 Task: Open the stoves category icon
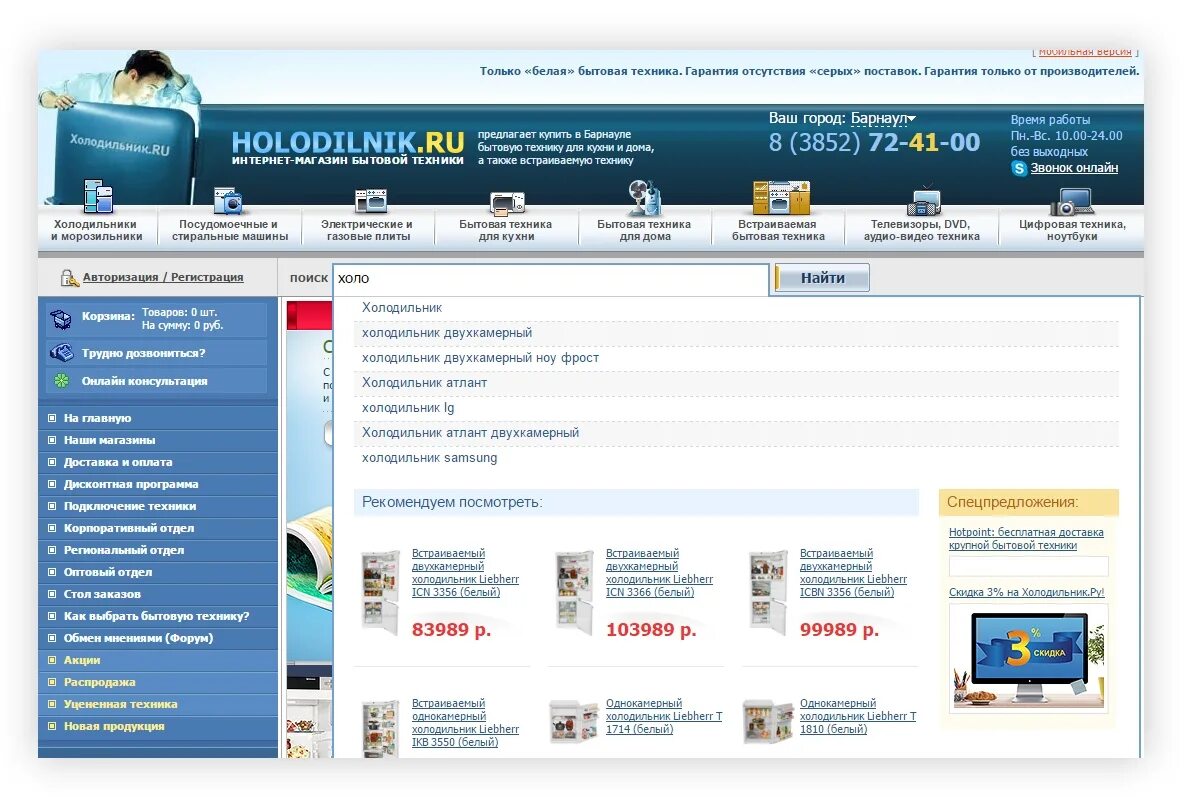370,201
